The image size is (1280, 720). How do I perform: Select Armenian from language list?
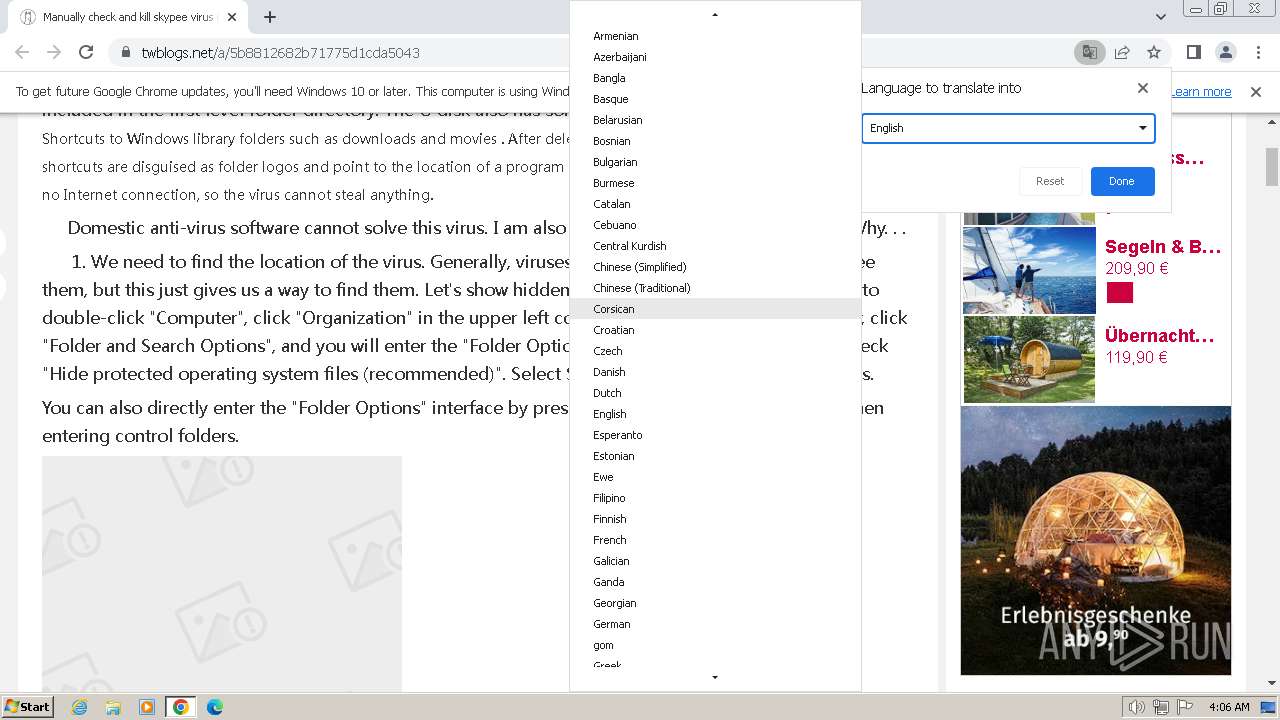coord(715,36)
